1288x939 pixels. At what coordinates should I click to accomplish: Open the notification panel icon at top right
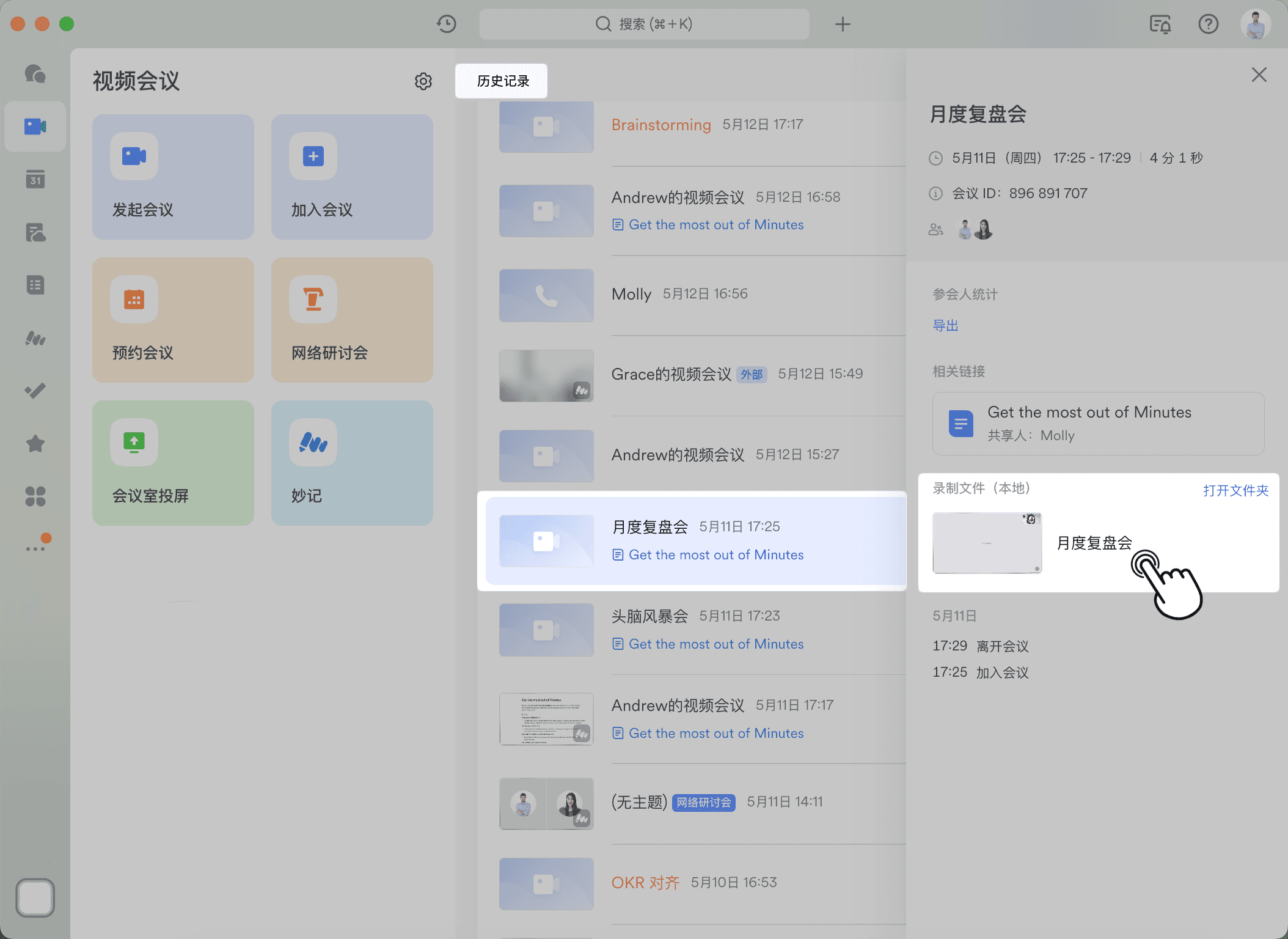1160,24
